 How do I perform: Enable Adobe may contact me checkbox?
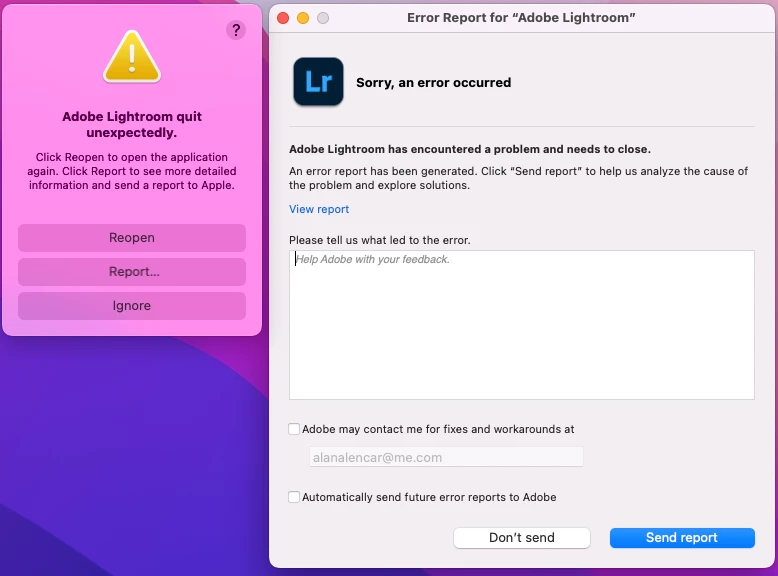pyautogui.click(x=294, y=429)
